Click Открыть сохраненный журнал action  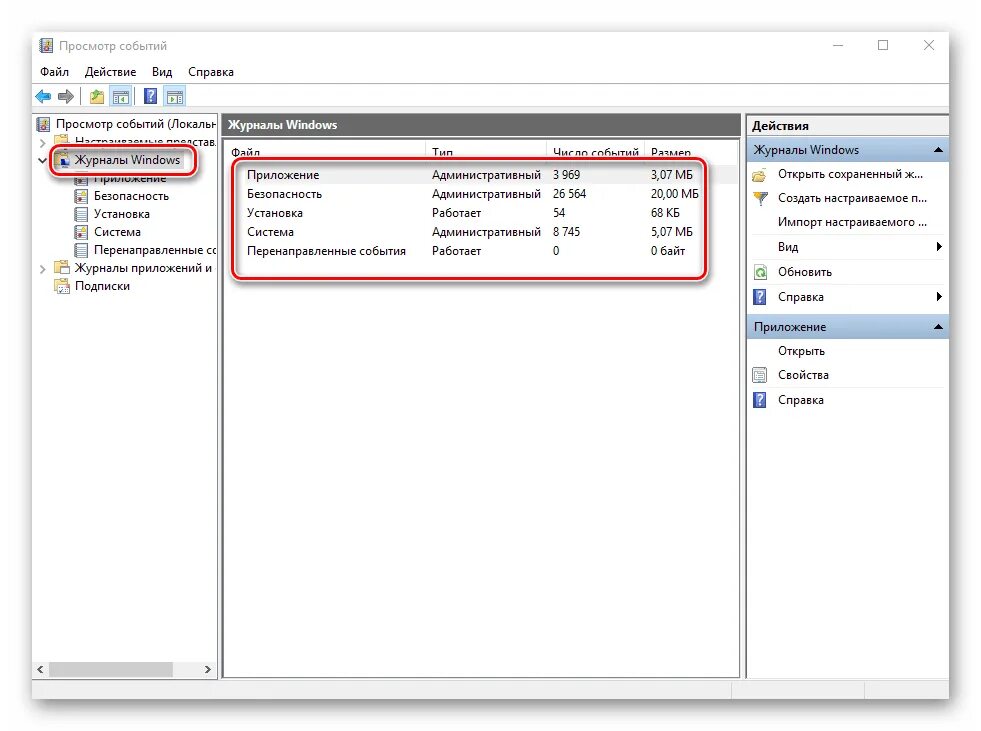click(848, 175)
